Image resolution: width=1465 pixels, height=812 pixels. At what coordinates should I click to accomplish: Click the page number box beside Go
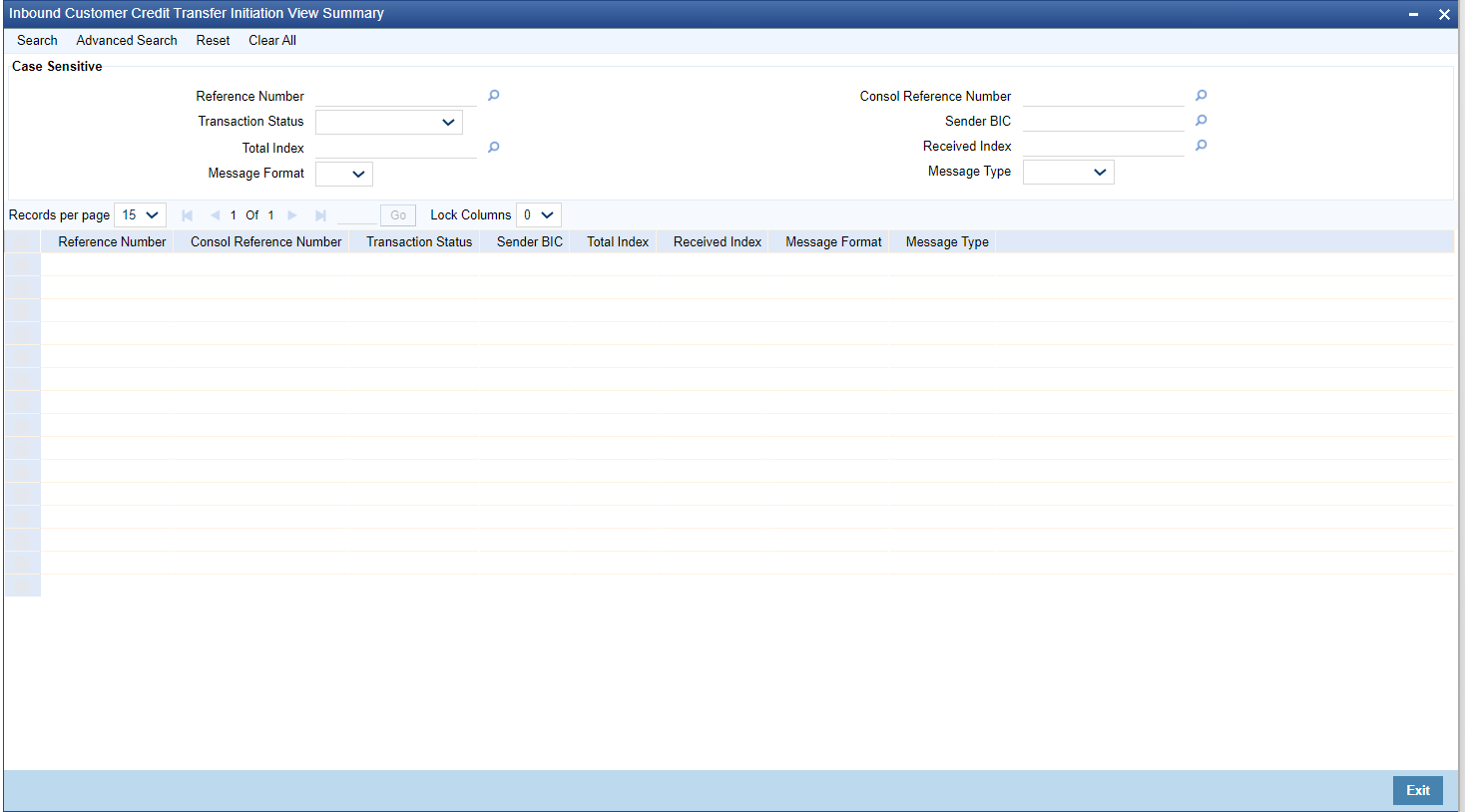coord(357,215)
